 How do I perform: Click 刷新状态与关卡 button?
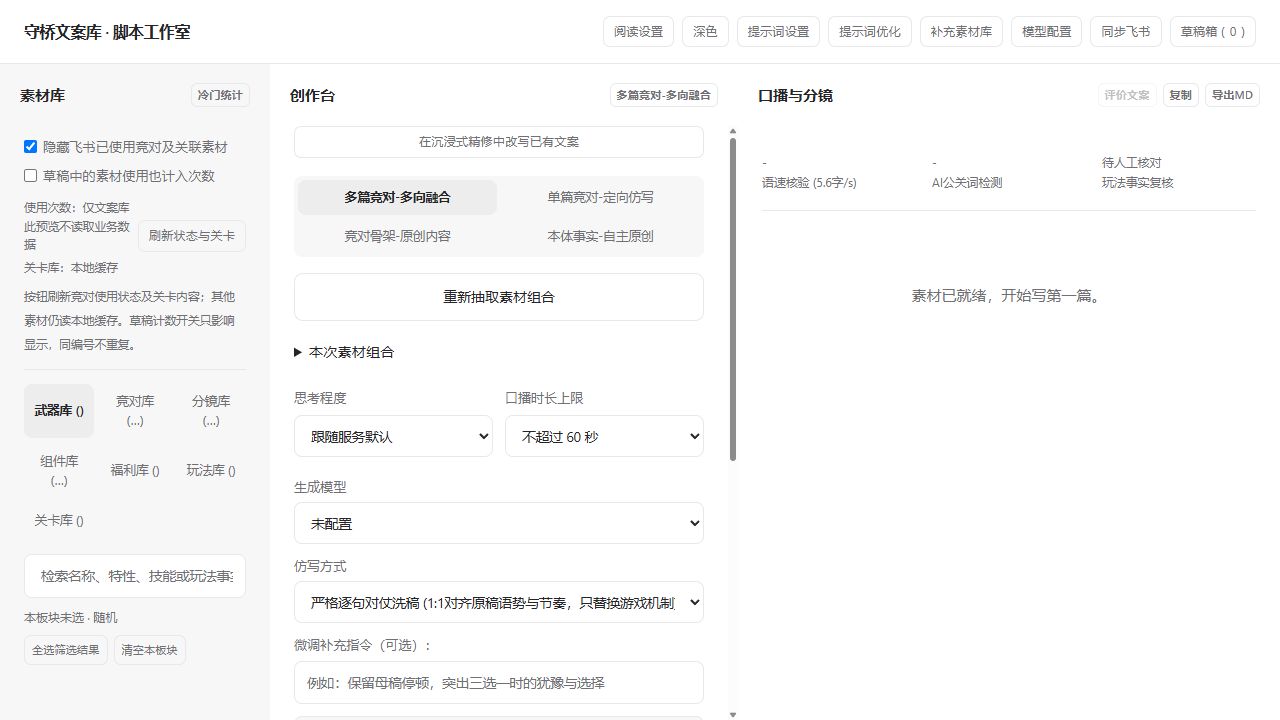pyautogui.click(x=192, y=236)
